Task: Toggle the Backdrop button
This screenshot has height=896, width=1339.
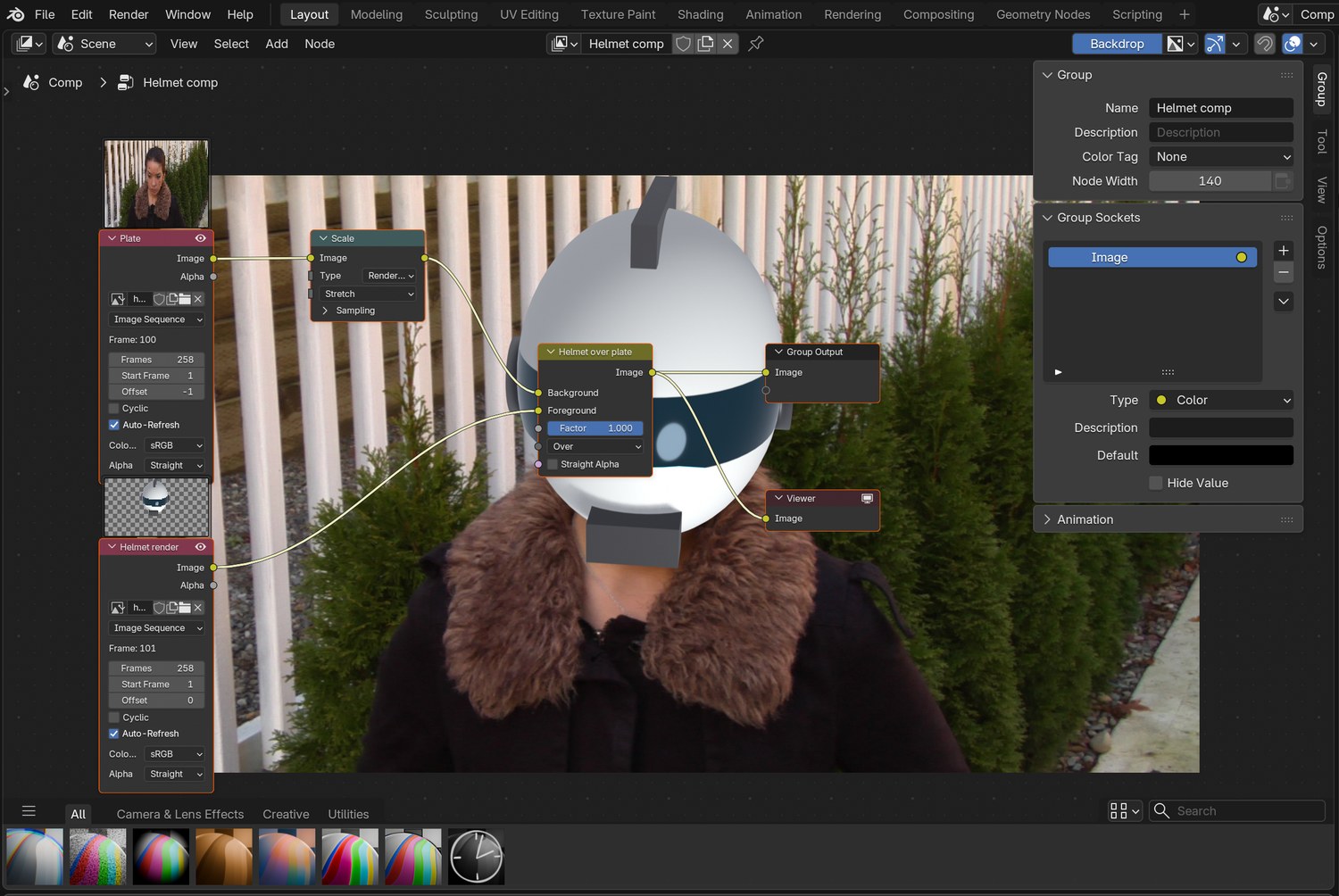Action: pyautogui.click(x=1117, y=44)
